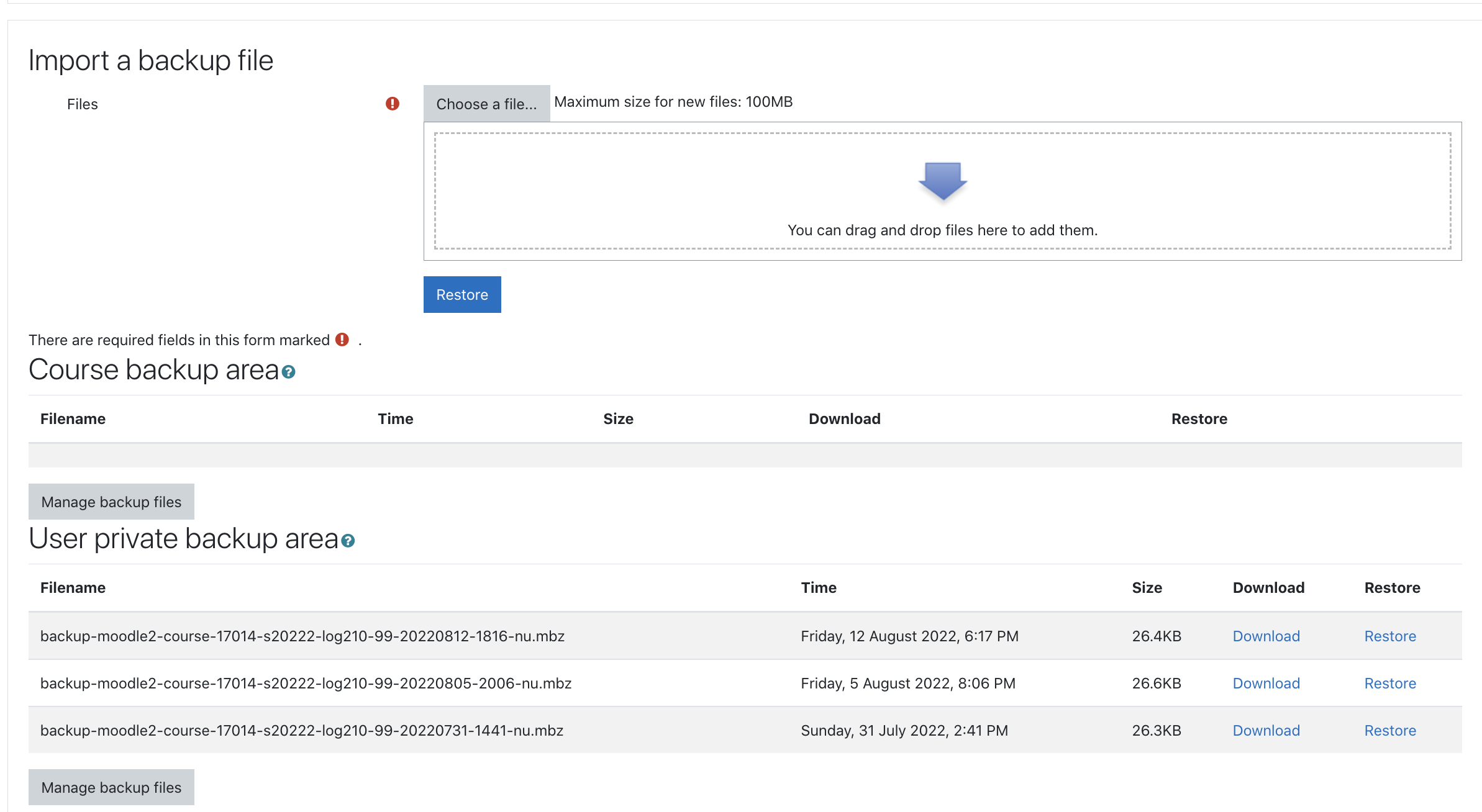Open help icon next to Course backup area

(288, 372)
